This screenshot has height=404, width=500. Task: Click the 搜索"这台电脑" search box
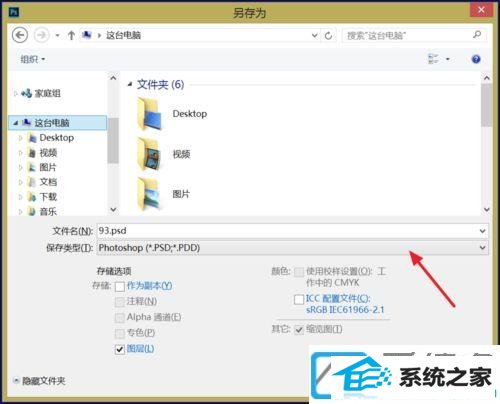[x=414, y=35]
